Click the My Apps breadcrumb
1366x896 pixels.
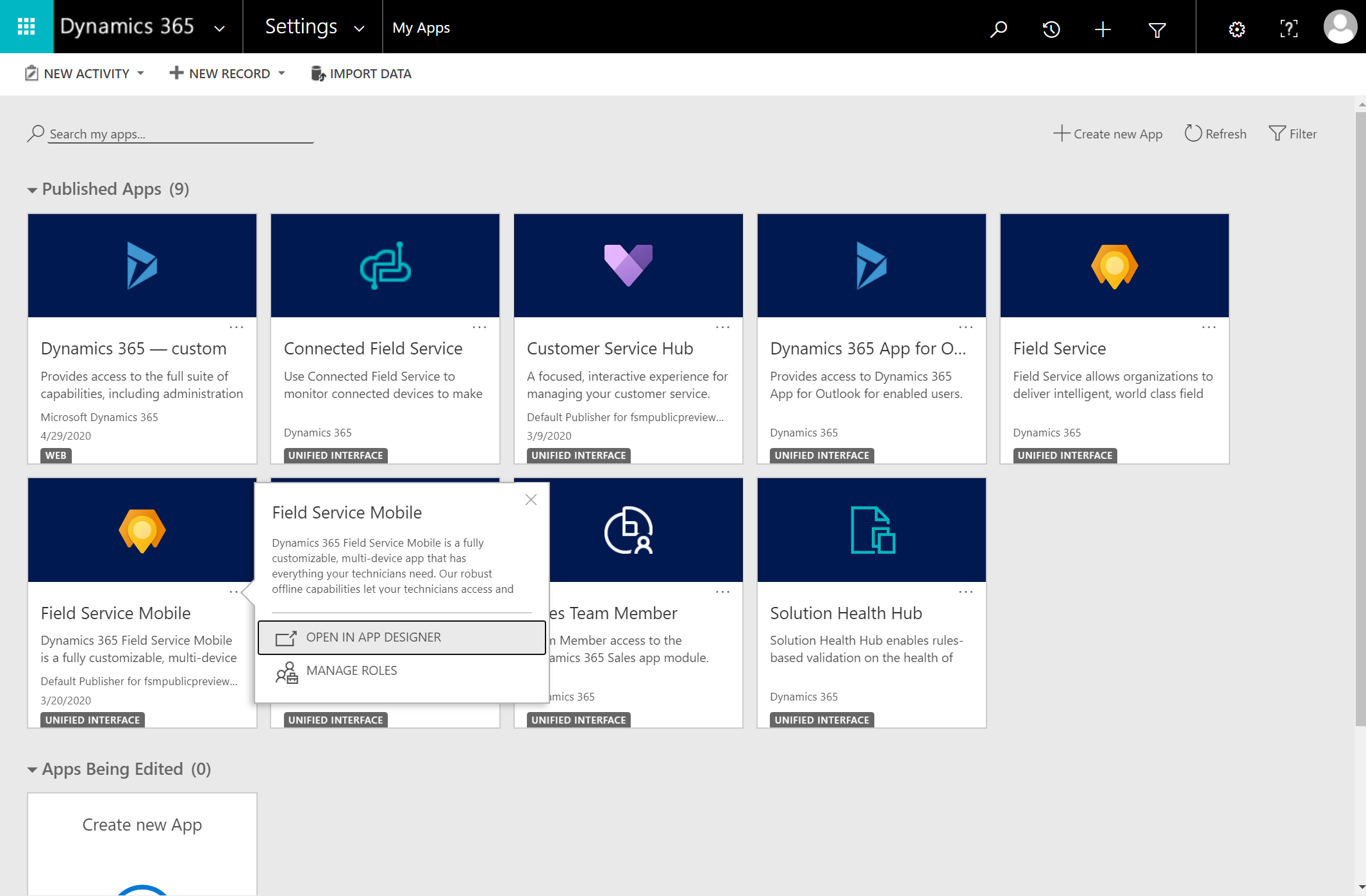click(x=421, y=28)
